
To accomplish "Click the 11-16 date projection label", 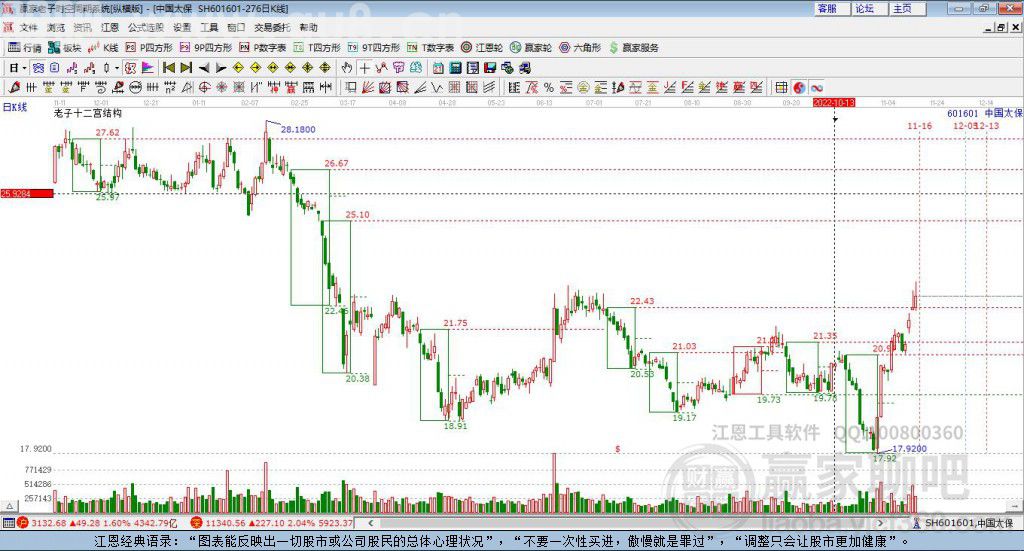I will tap(920, 126).
